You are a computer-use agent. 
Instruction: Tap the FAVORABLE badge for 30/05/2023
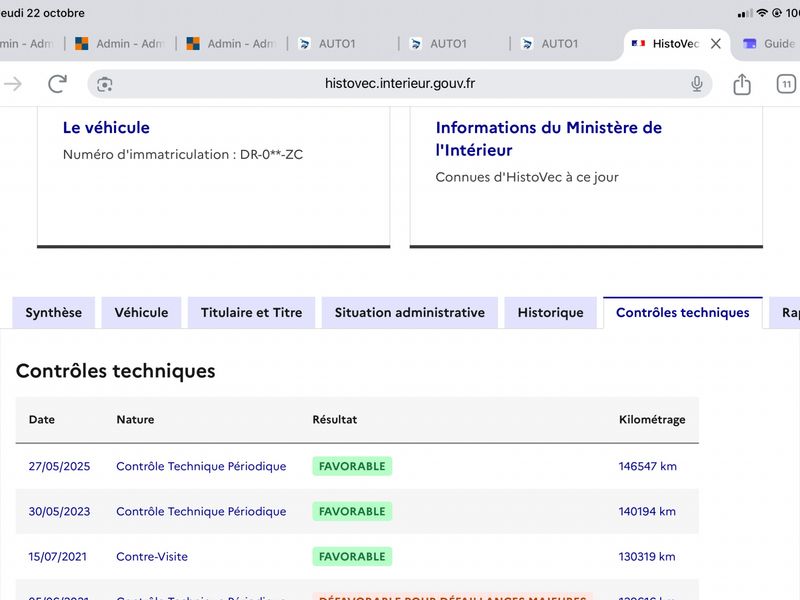[x=352, y=511]
